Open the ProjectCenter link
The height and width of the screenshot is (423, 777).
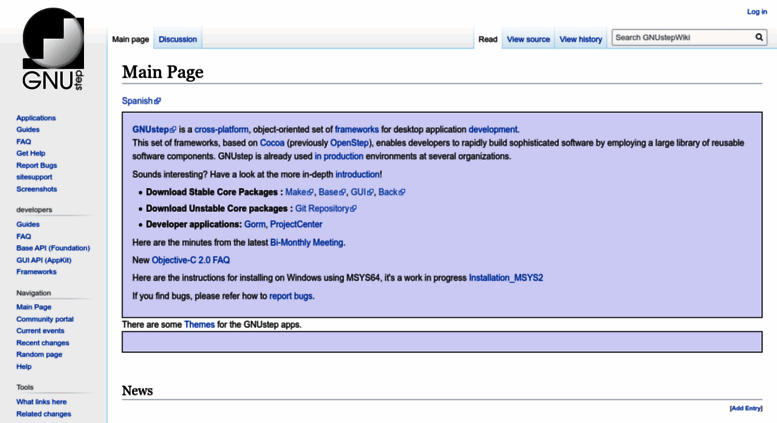(296, 224)
